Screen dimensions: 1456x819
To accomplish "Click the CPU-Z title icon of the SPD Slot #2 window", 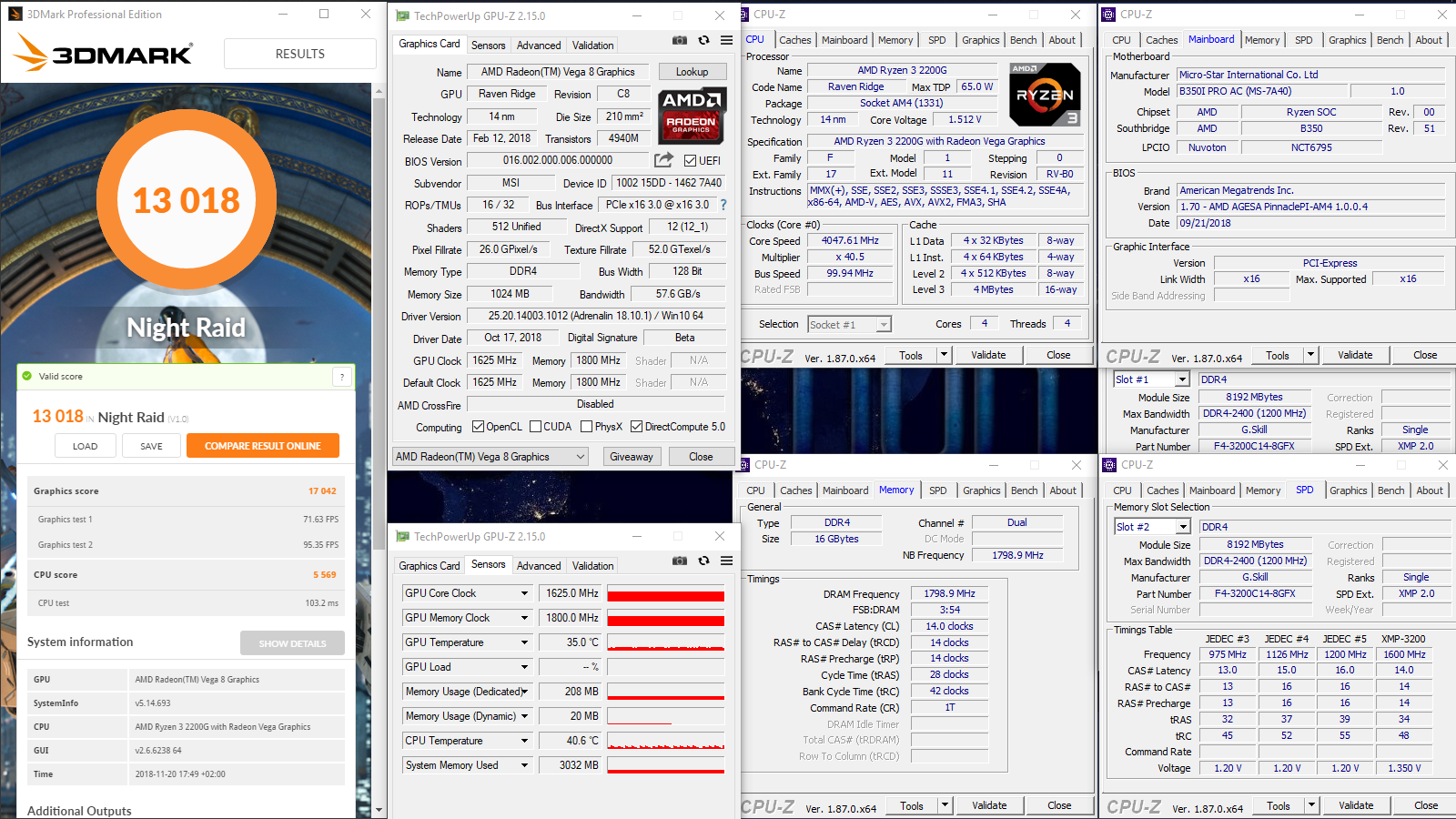I will point(1109,464).
